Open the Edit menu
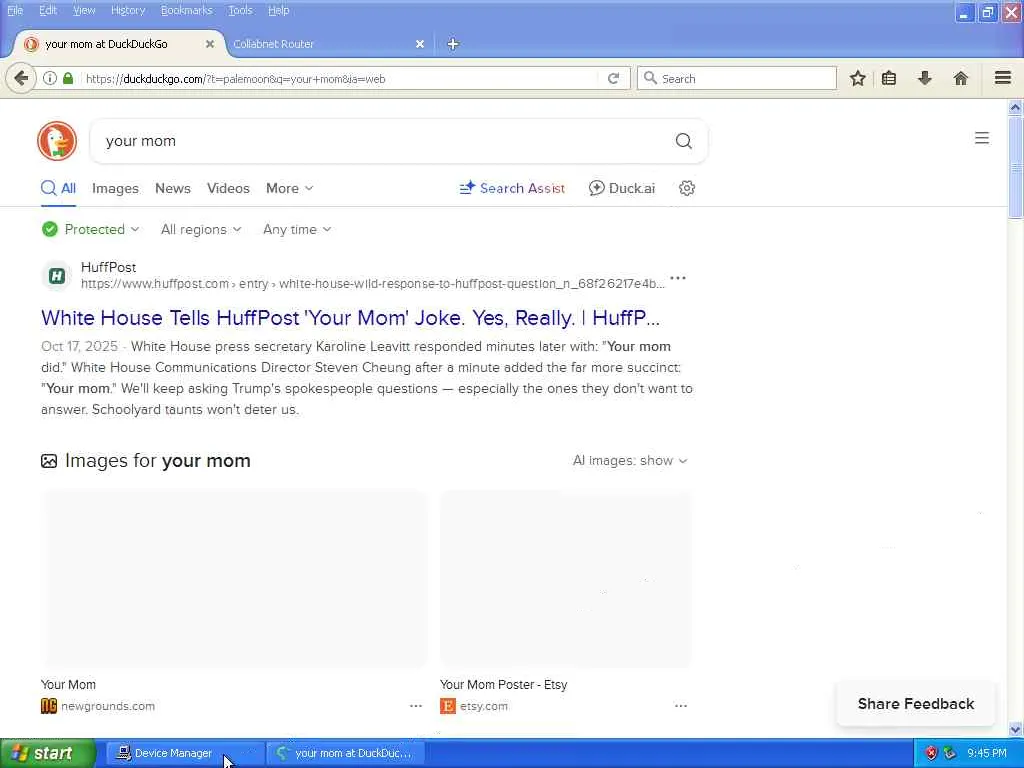The image size is (1024, 768). point(48,10)
